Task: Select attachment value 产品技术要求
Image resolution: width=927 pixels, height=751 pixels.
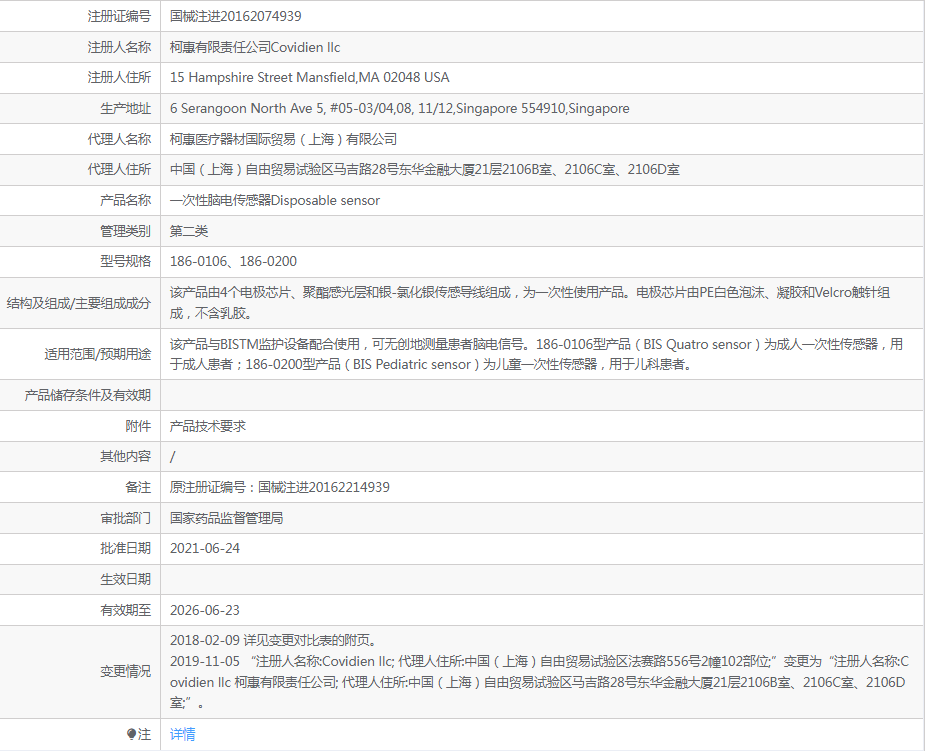Action: (208, 426)
